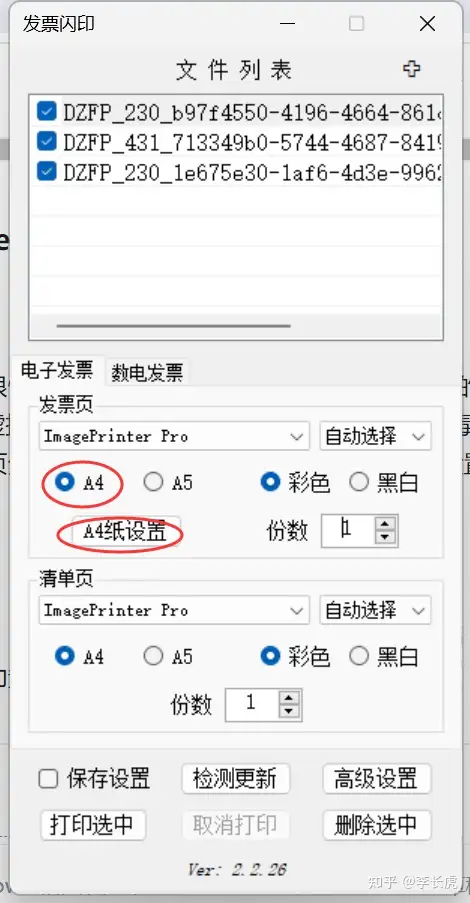Increase invoice page copies with up arrow
This screenshot has width=470, height=903.
pos(385,524)
